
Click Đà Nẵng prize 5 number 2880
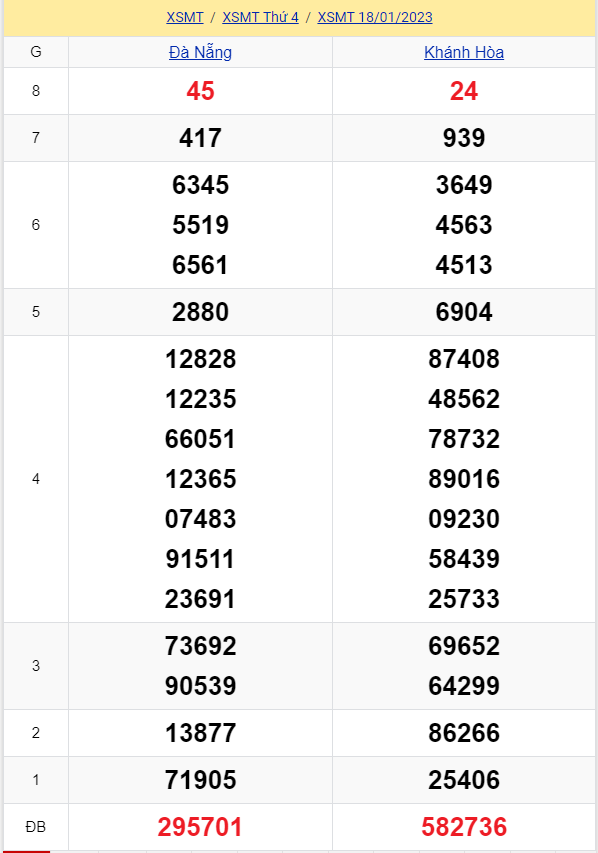pos(200,312)
